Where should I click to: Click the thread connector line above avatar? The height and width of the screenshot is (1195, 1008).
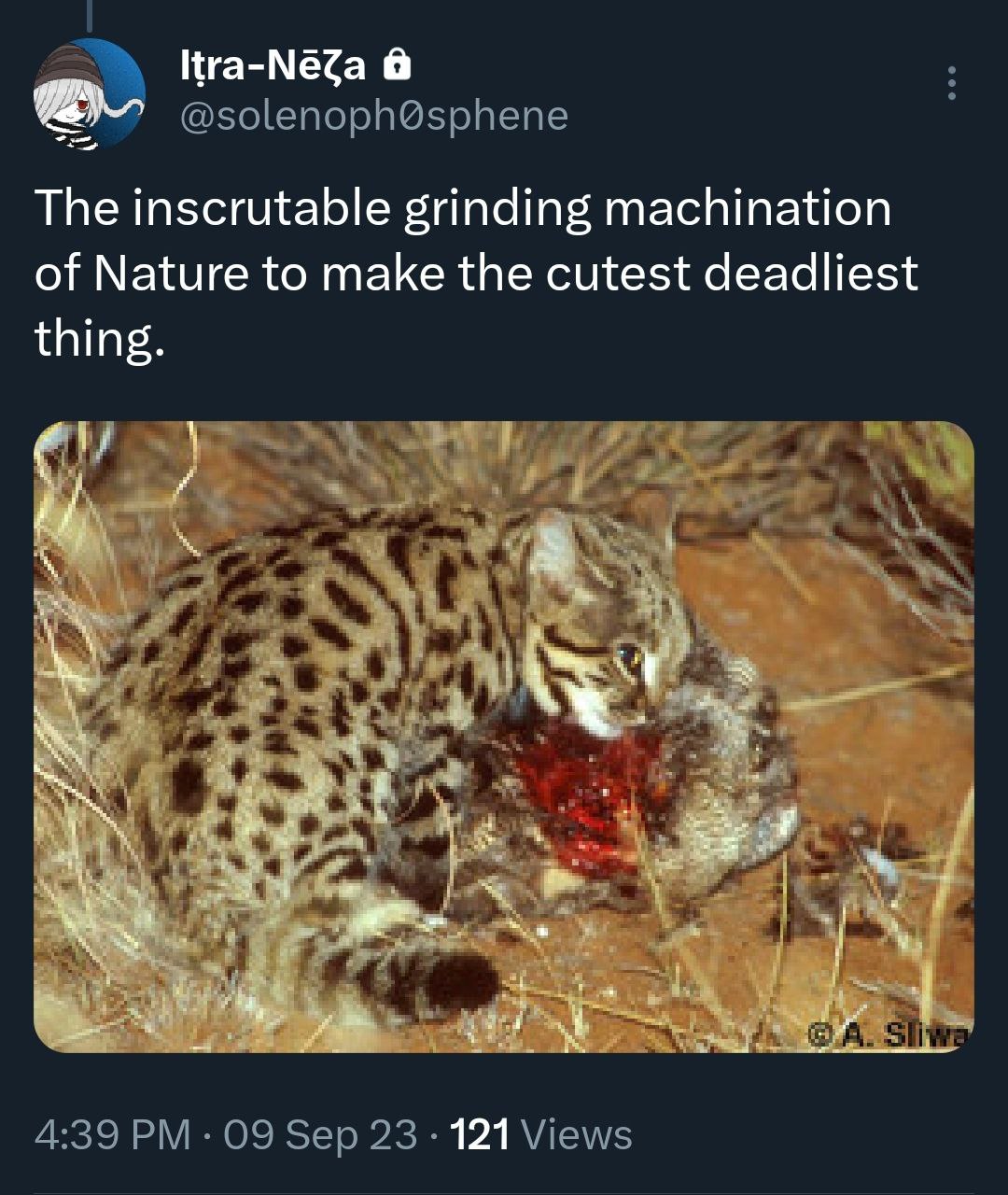tap(90, 19)
